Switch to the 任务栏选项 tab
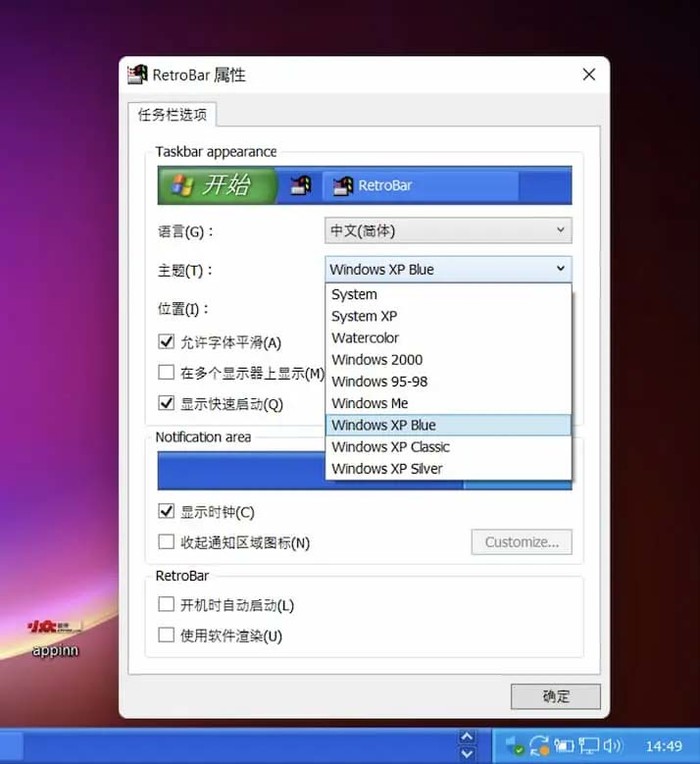Image resolution: width=700 pixels, height=764 pixels. point(172,115)
